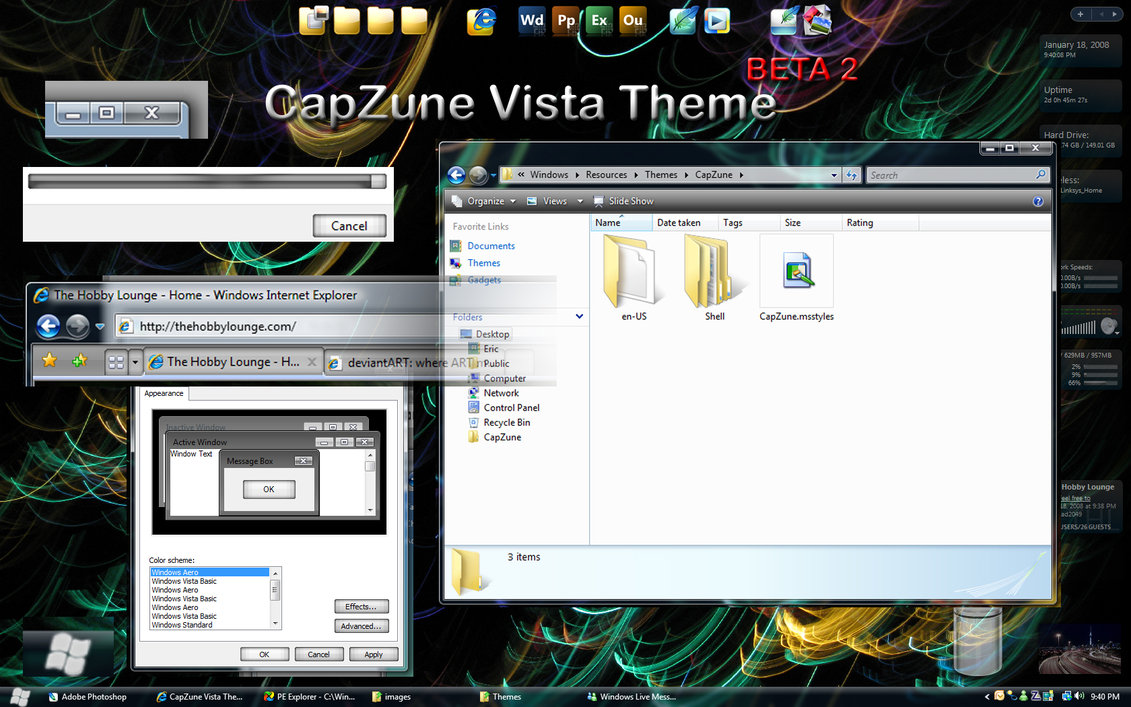Image resolution: width=1131 pixels, height=707 pixels.
Task: Launch PowerPoint from the Pp dock icon
Action: coord(566,20)
